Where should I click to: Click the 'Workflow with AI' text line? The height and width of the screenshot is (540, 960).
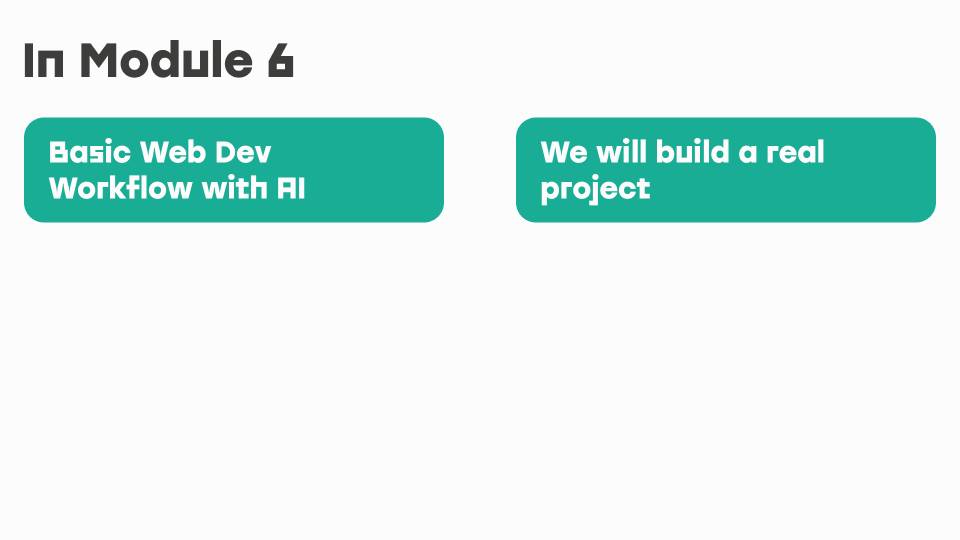(x=177, y=187)
